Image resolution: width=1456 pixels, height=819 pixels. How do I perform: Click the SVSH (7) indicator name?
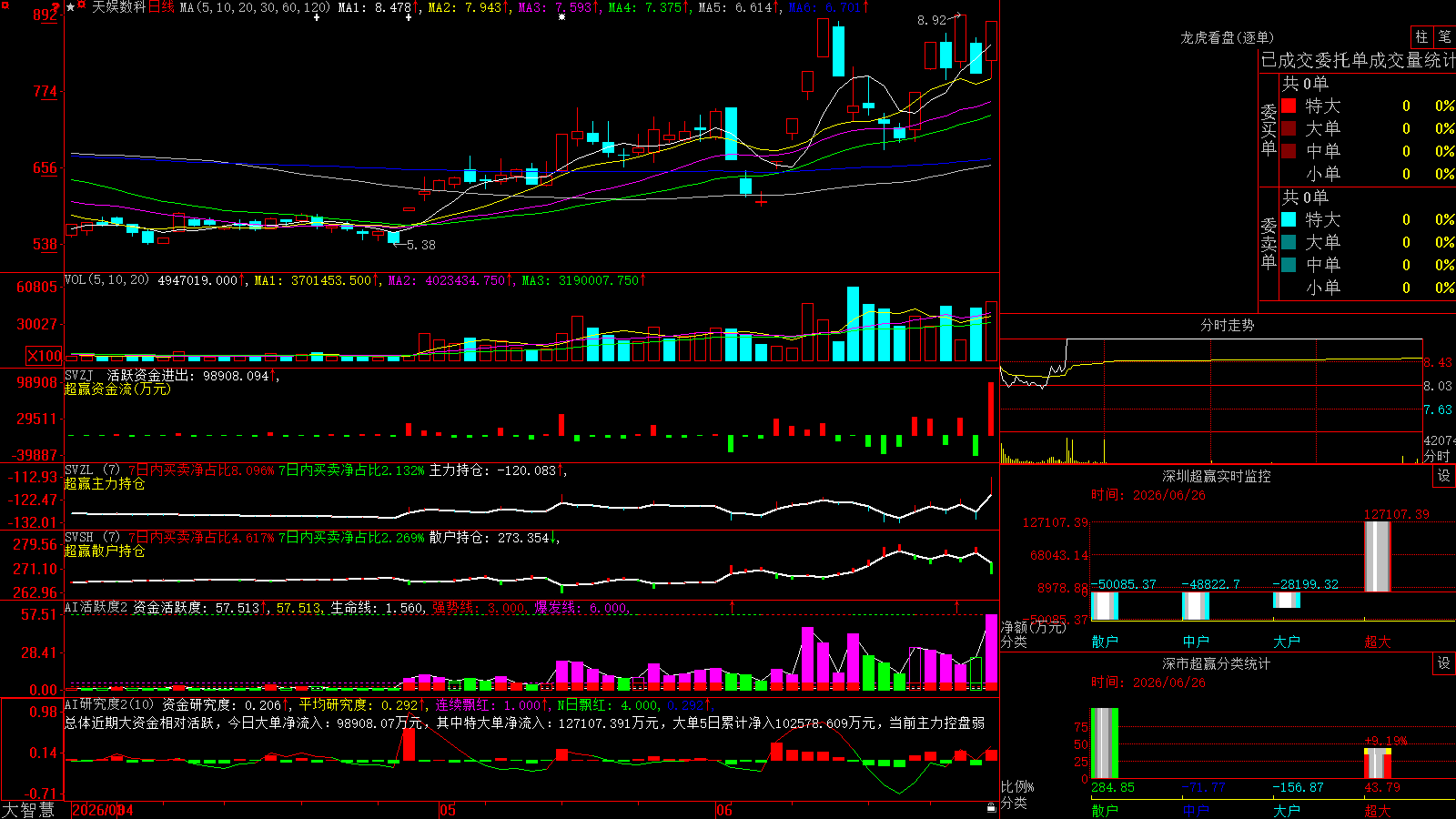(92, 537)
